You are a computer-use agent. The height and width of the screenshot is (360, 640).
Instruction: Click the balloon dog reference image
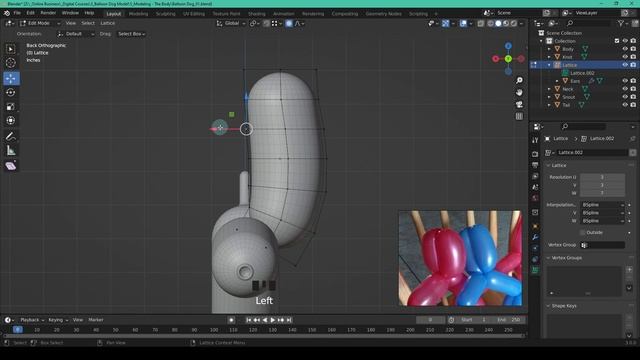click(x=460, y=258)
